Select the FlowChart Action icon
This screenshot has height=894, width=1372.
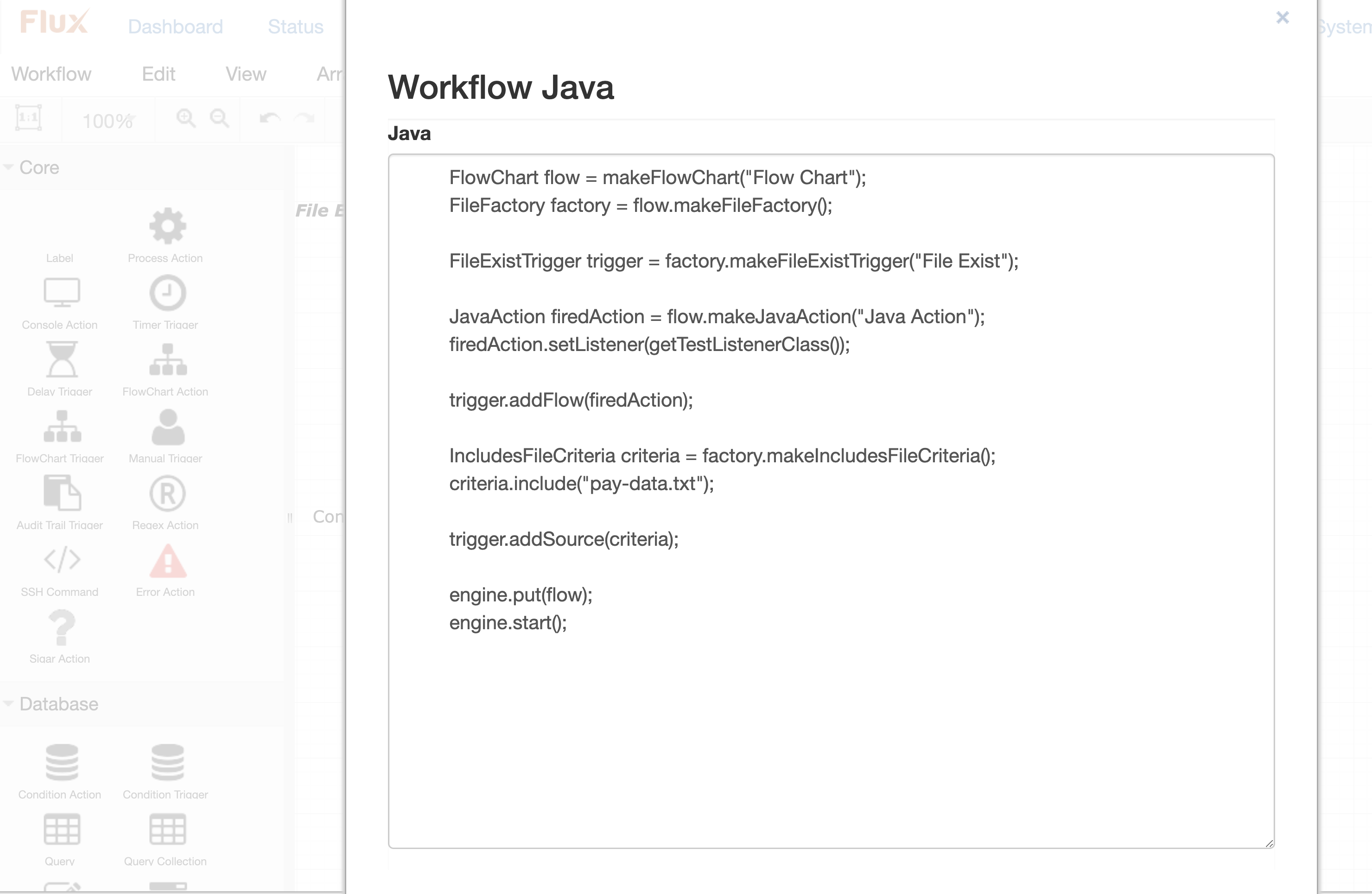[167, 359]
